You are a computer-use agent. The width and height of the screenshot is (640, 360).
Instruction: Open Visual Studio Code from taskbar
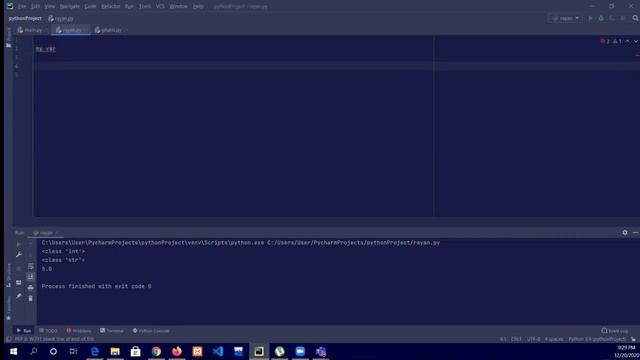(218, 351)
